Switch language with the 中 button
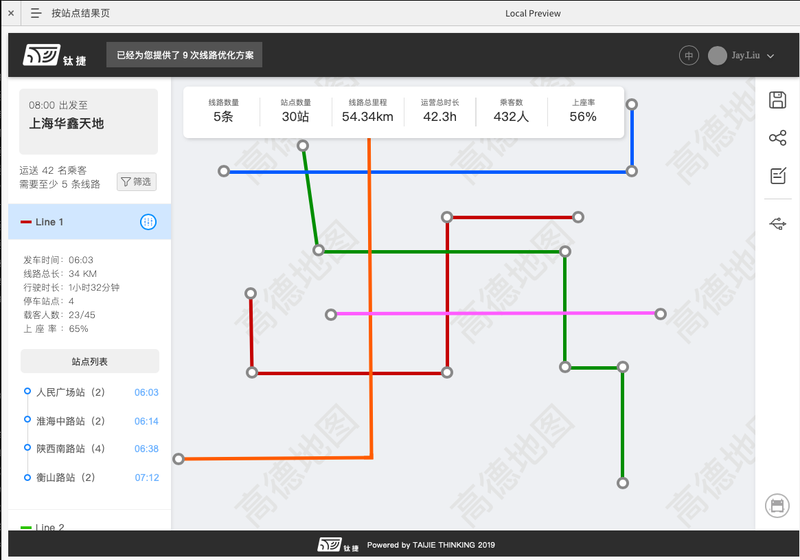Image resolution: width=800 pixels, height=560 pixels. (x=689, y=56)
